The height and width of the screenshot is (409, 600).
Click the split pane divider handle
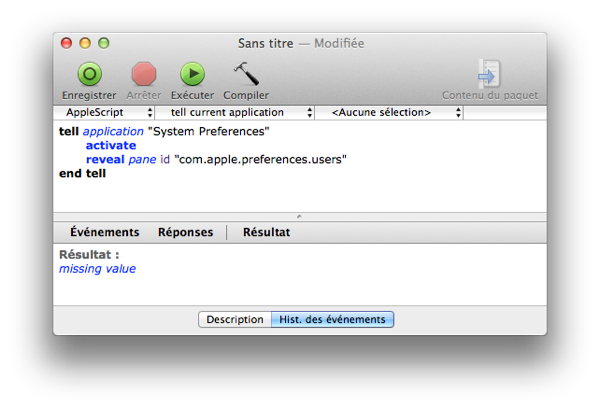pos(299,216)
